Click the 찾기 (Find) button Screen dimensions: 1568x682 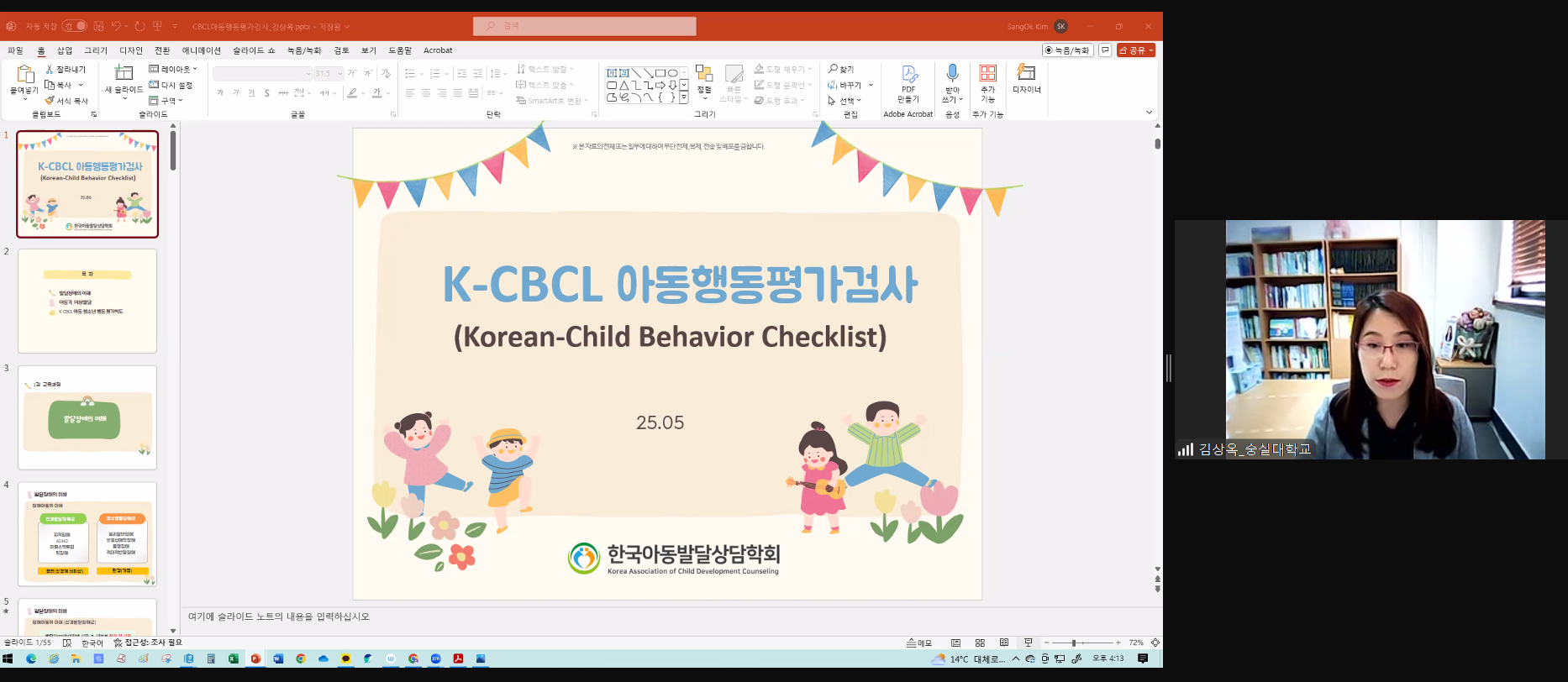point(840,69)
